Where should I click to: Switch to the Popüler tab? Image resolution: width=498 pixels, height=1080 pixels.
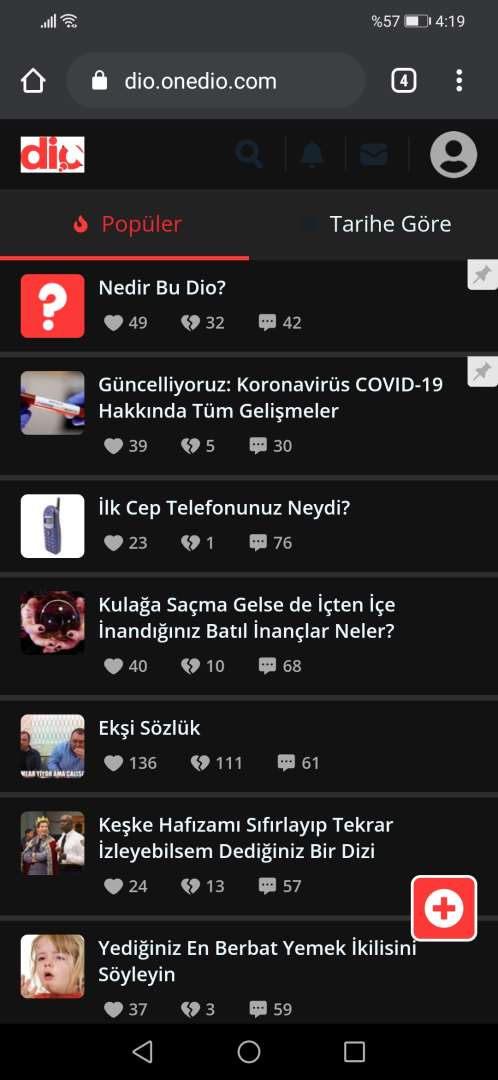point(125,224)
